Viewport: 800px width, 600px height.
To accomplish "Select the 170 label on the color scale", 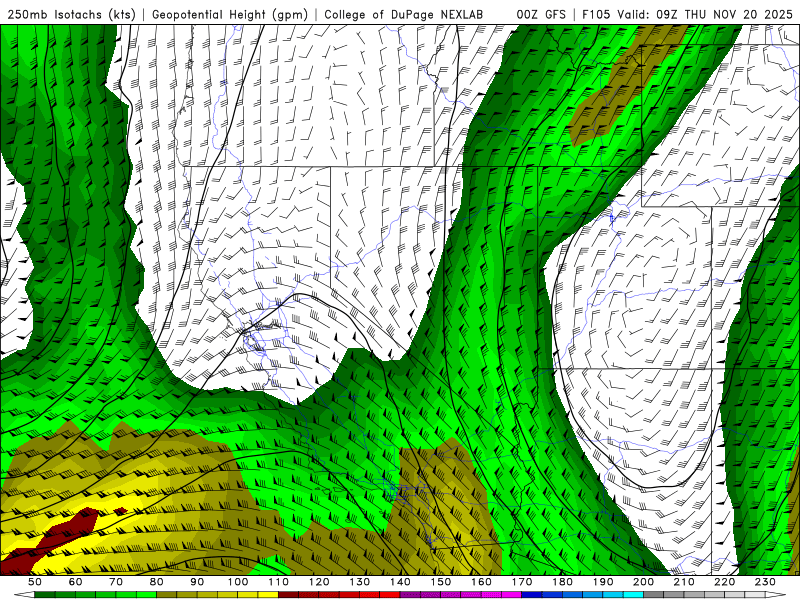I will 522,582.
